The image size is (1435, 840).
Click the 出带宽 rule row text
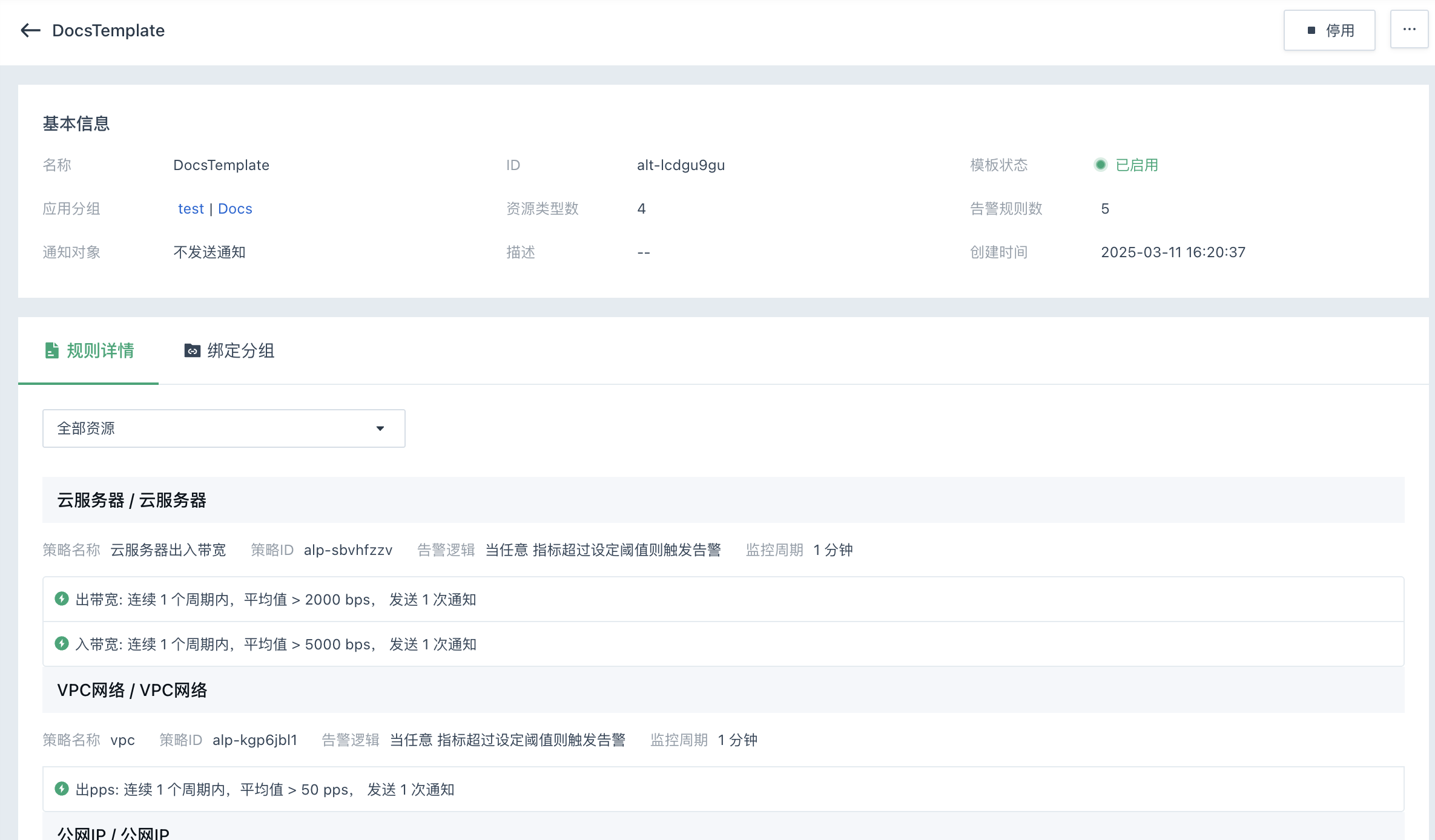coord(275,600)
